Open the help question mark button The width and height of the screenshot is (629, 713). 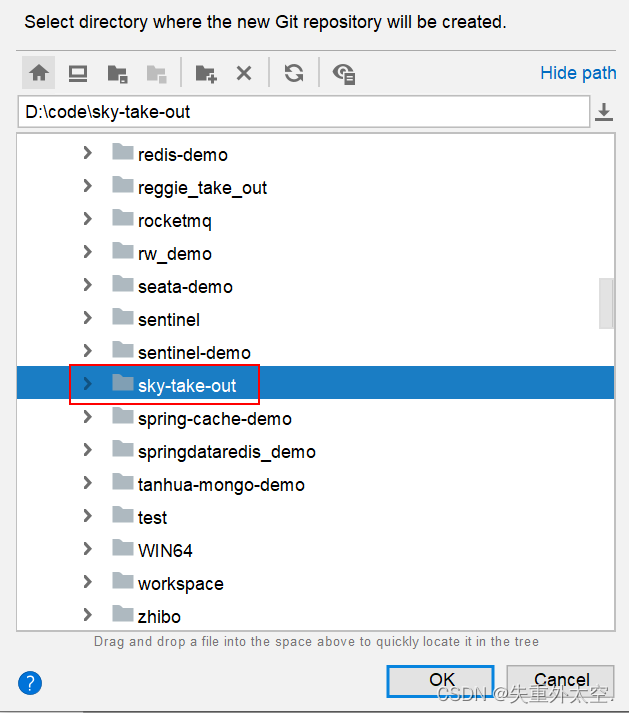[30, 683]
